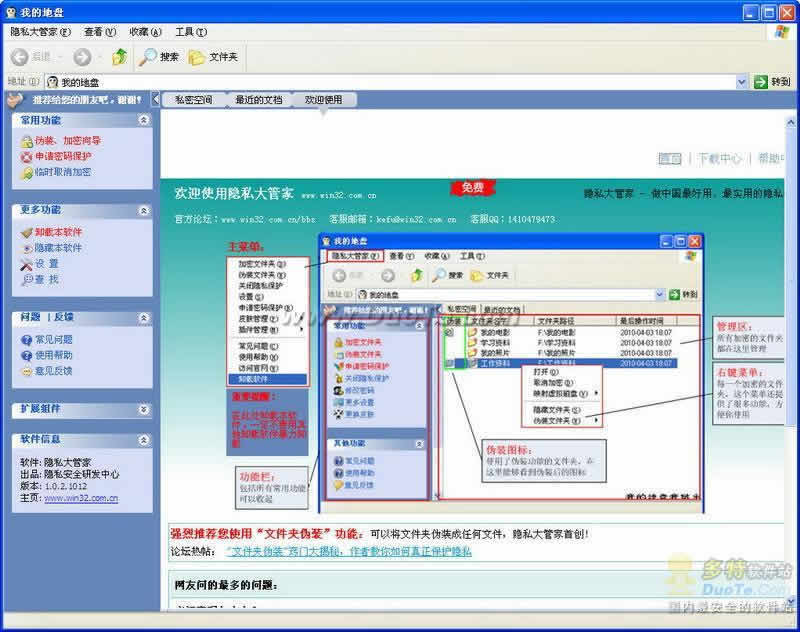Open the address bar dropdown arrow
The image size is (800, 632).
coord(742,82)
